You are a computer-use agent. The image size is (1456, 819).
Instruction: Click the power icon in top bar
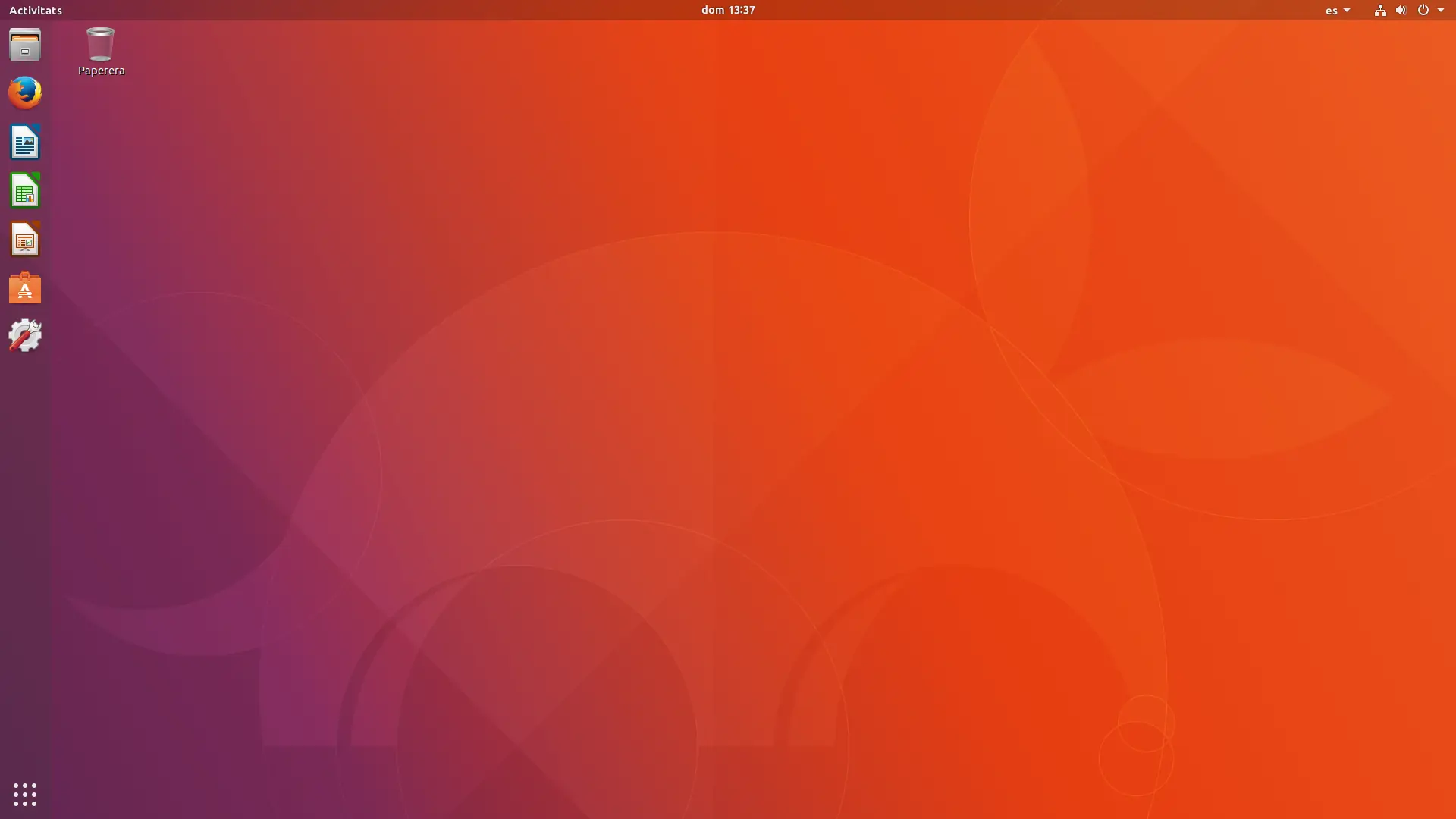1423,10
